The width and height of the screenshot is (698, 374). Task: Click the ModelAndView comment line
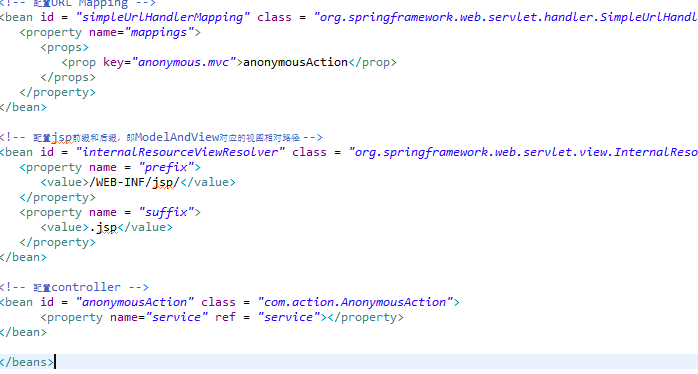pyautogui.click(x=161, y=137)
